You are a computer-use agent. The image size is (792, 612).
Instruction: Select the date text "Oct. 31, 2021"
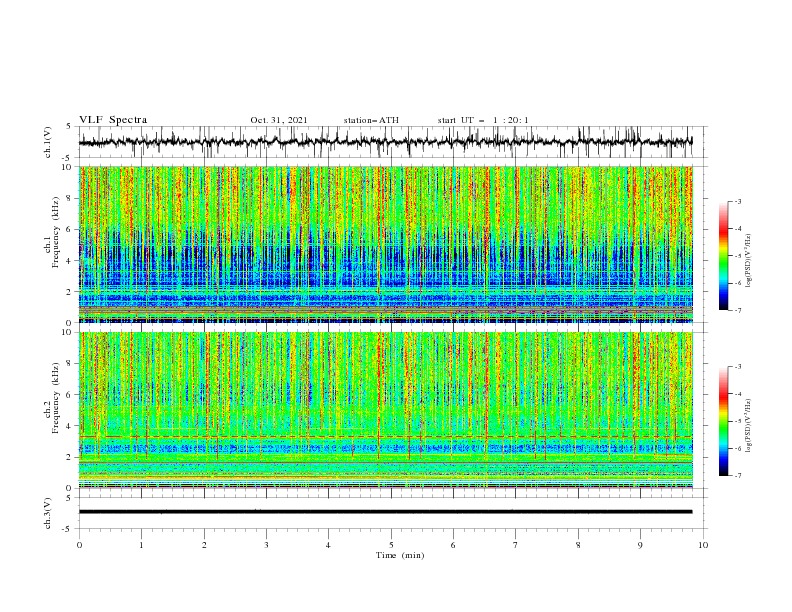[x=279, y=120]
